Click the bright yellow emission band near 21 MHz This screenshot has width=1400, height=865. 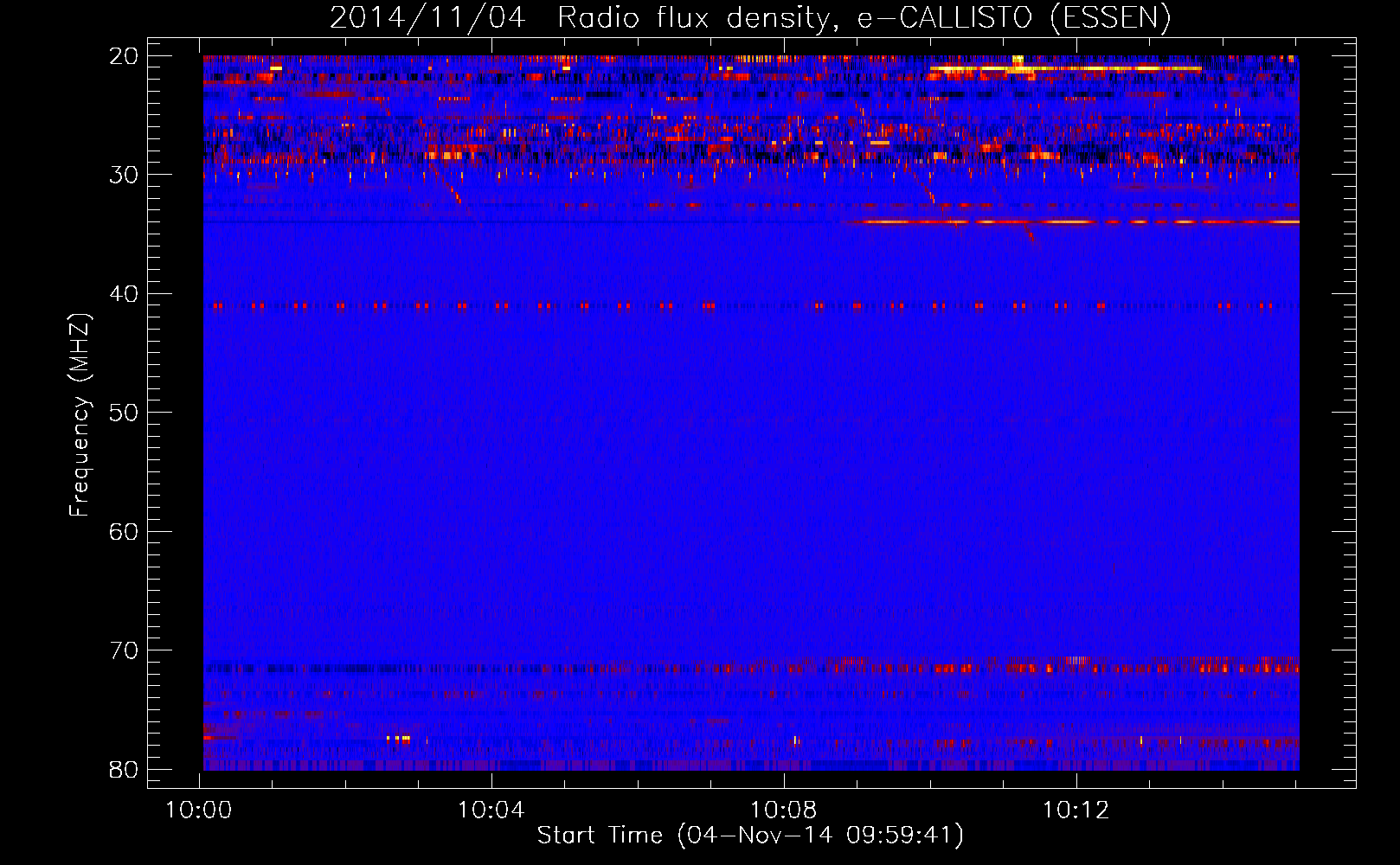click(1066, 67)
